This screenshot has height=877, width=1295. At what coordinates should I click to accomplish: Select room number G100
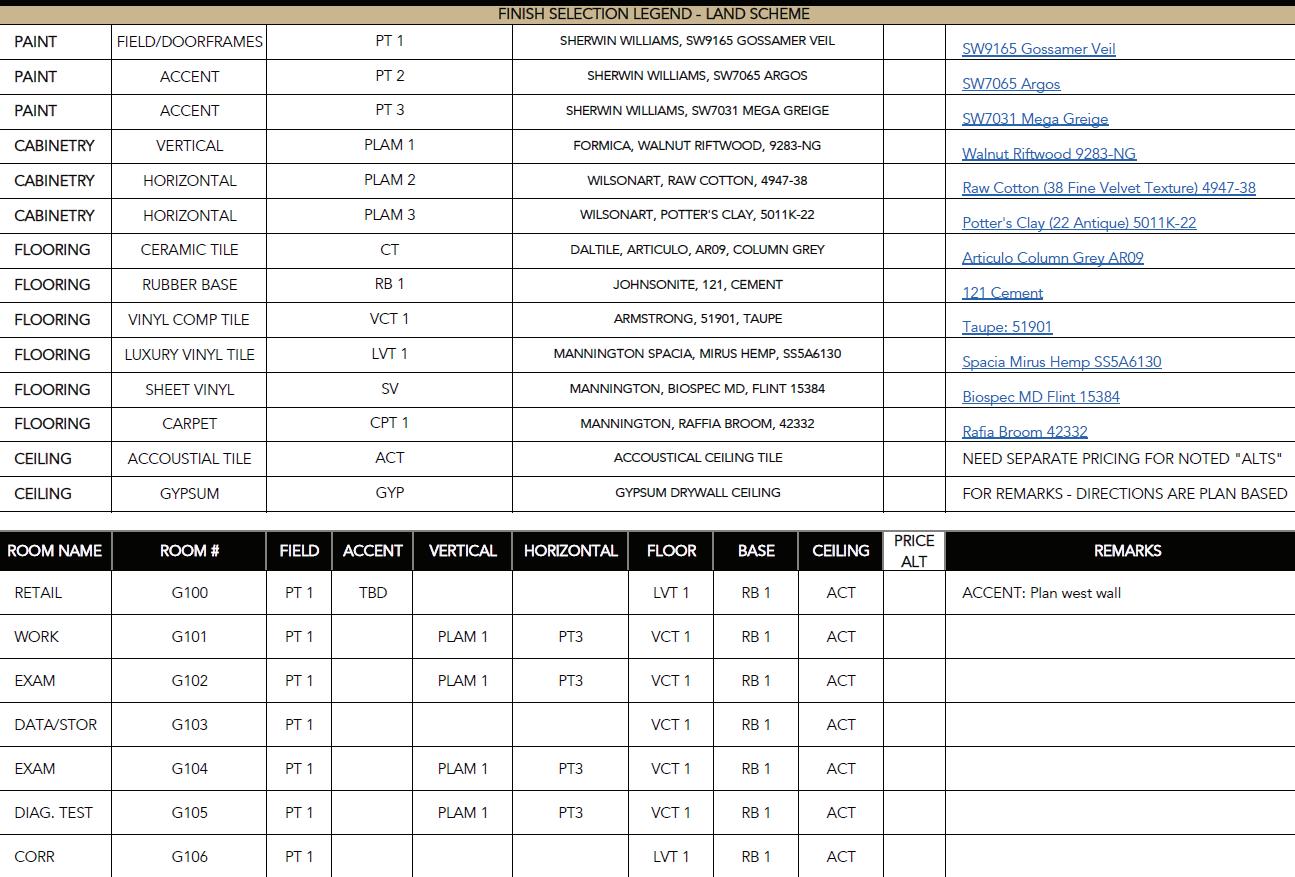coord(189,593)
